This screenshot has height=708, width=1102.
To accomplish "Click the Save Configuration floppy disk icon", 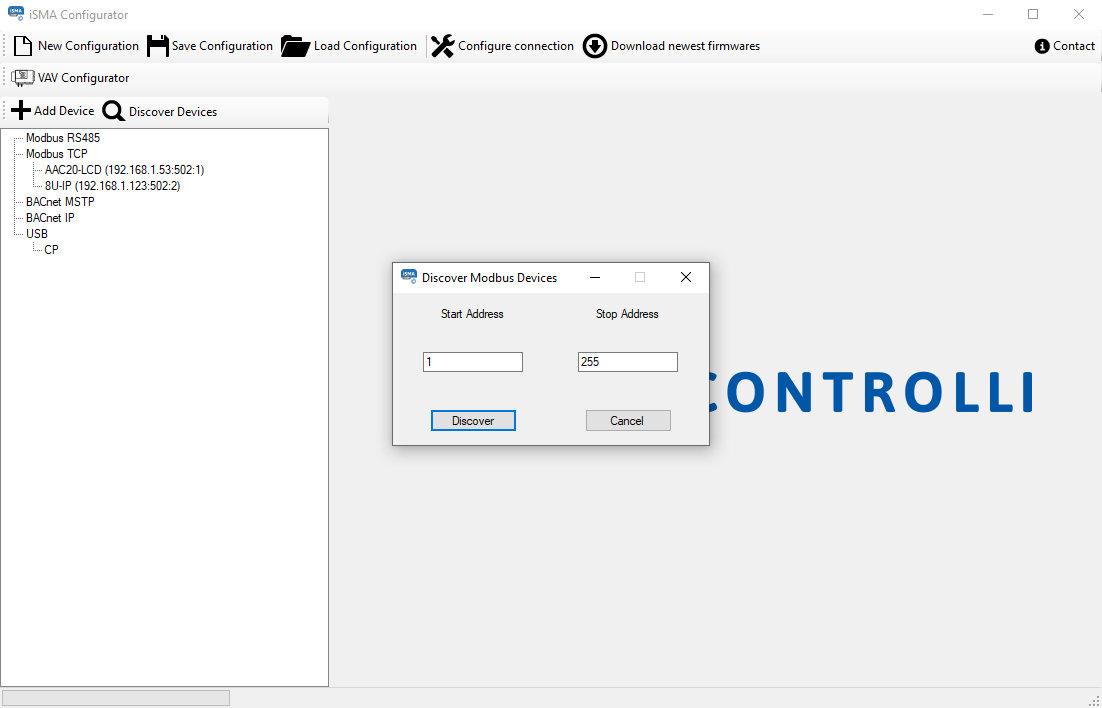I will 158,46.
